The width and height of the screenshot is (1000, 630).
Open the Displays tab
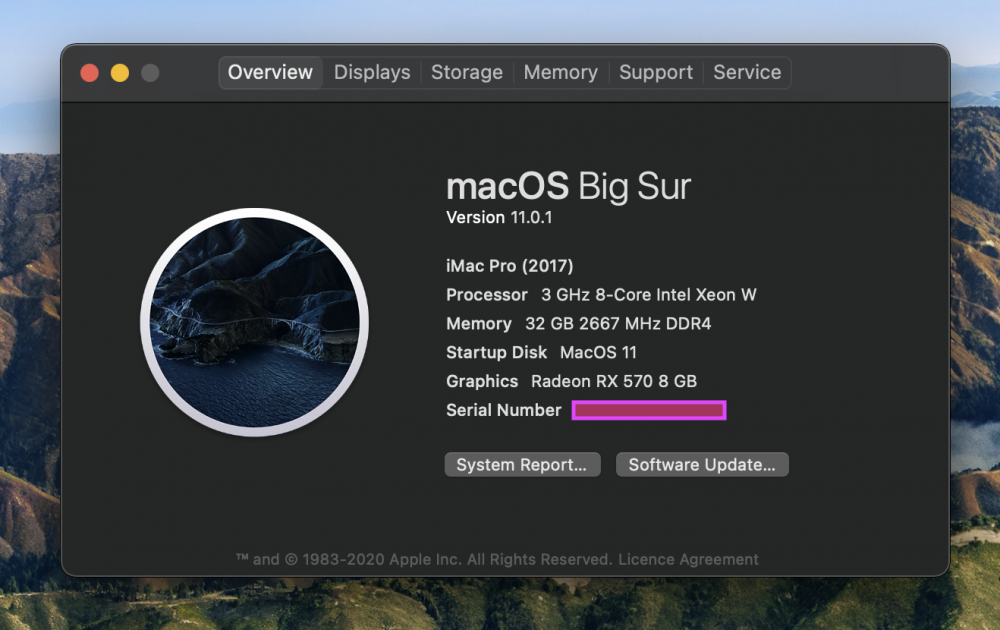click(372, 73)
